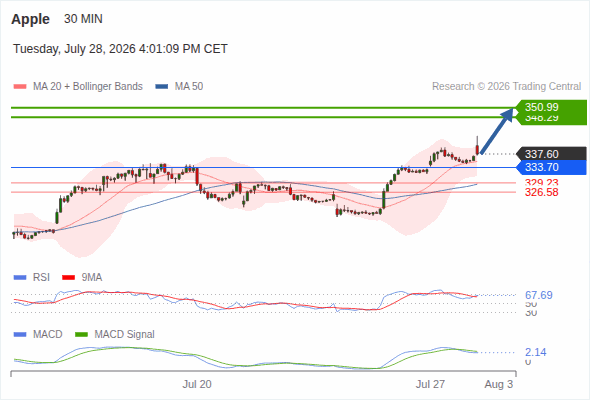Select the 333.70 blue pivot price tag
This screenshot has width=590, height=400.
tap(551, 167)
